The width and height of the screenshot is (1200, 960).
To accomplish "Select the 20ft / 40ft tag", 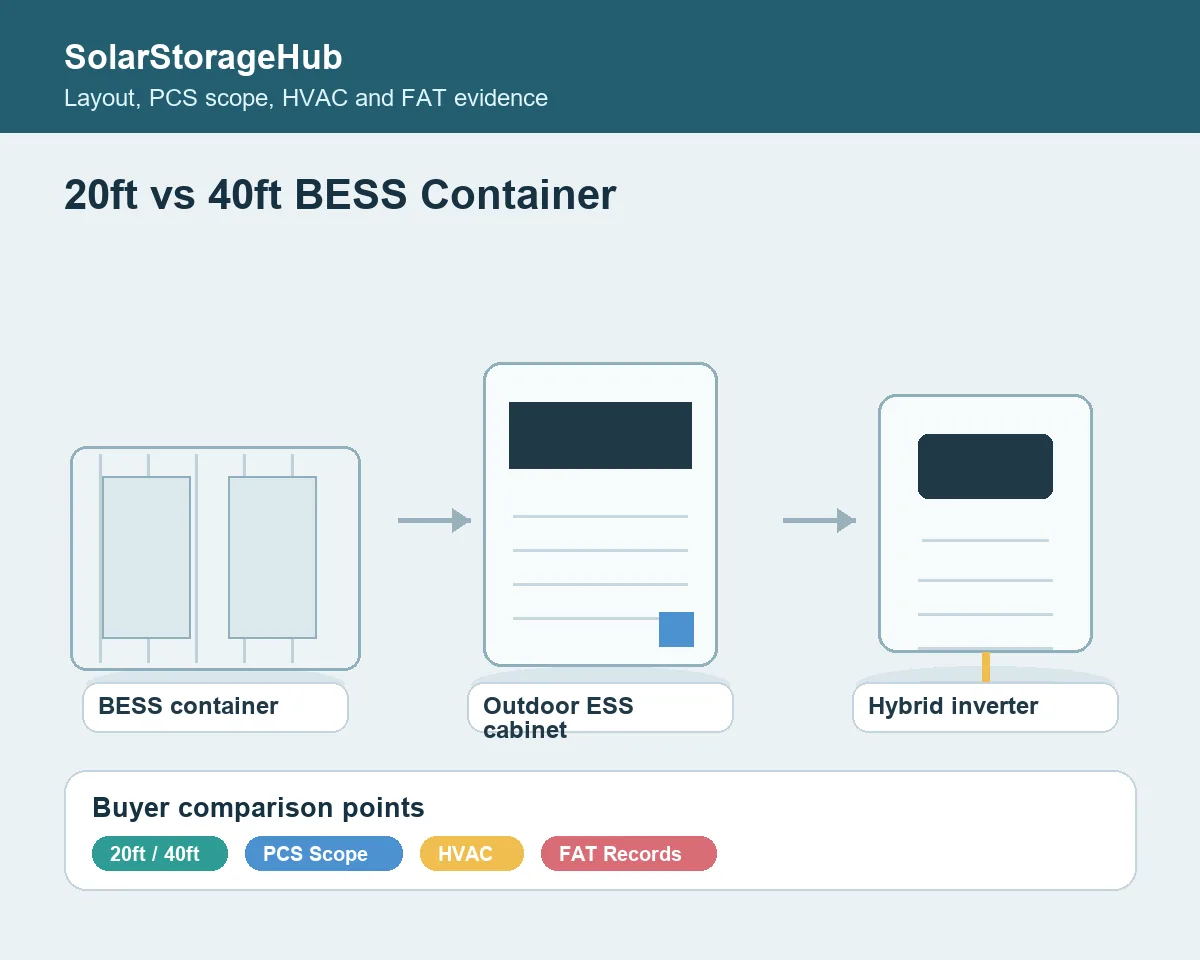I will pos(160,854).
